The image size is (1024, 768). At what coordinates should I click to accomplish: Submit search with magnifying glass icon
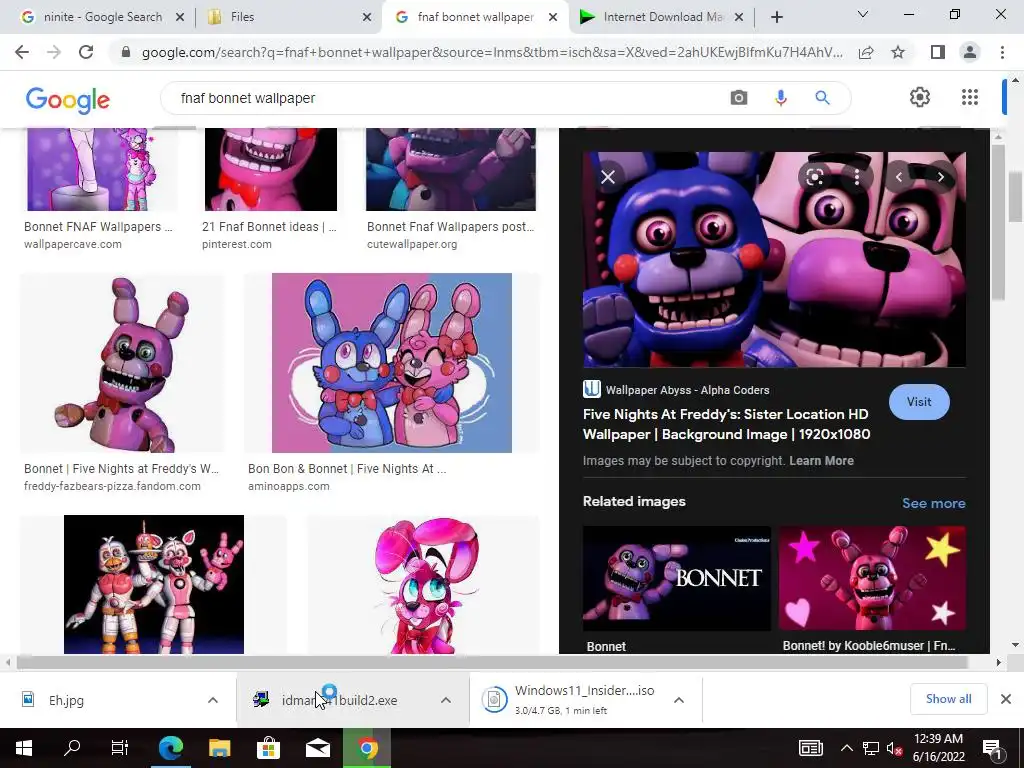[x=822, y=98]
